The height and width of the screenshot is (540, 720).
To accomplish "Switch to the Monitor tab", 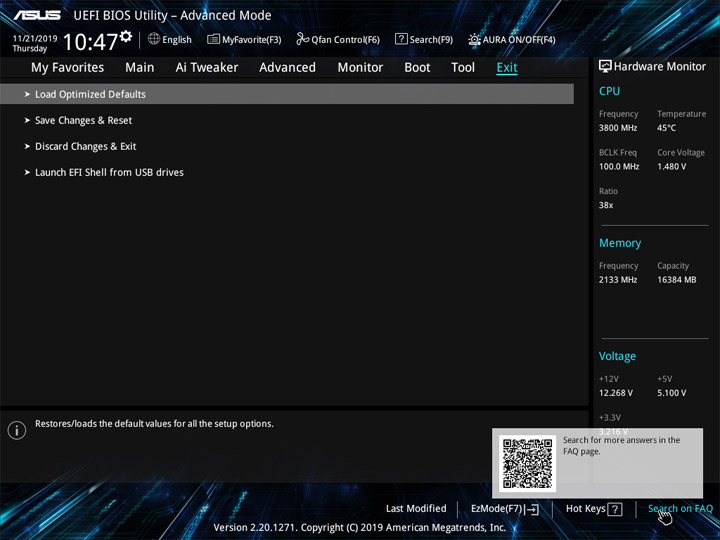I will pos(360,68).
